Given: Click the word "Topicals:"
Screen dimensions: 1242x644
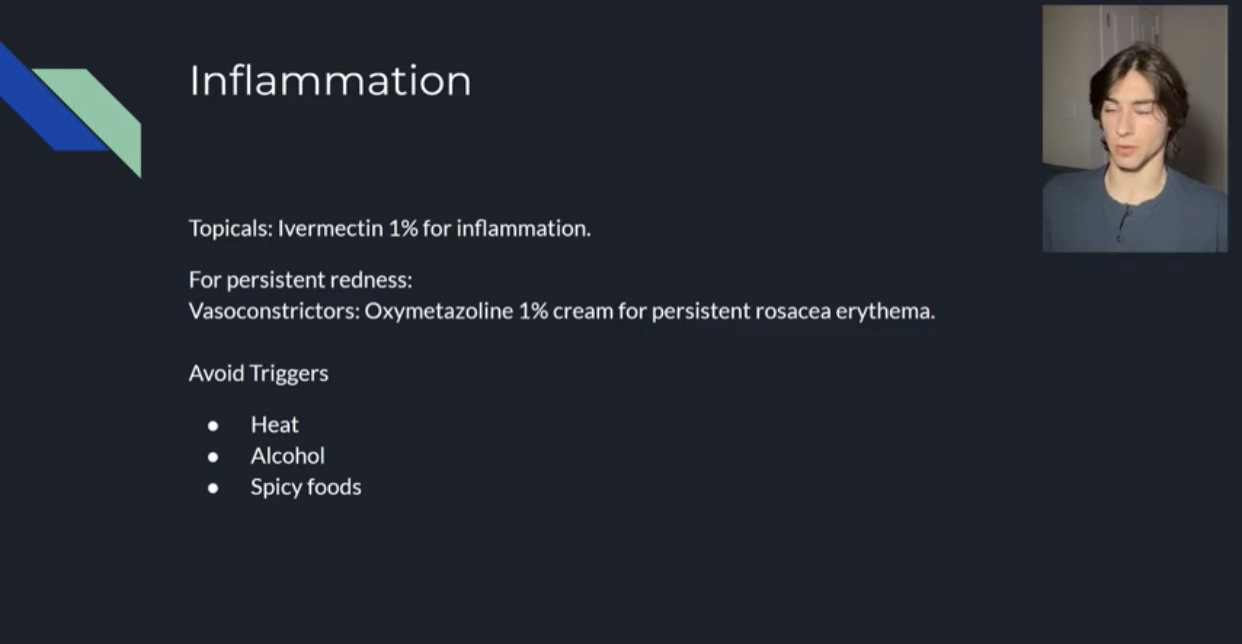Looking at the screenshot, I should pyautogui.click(x=230, y=228).
